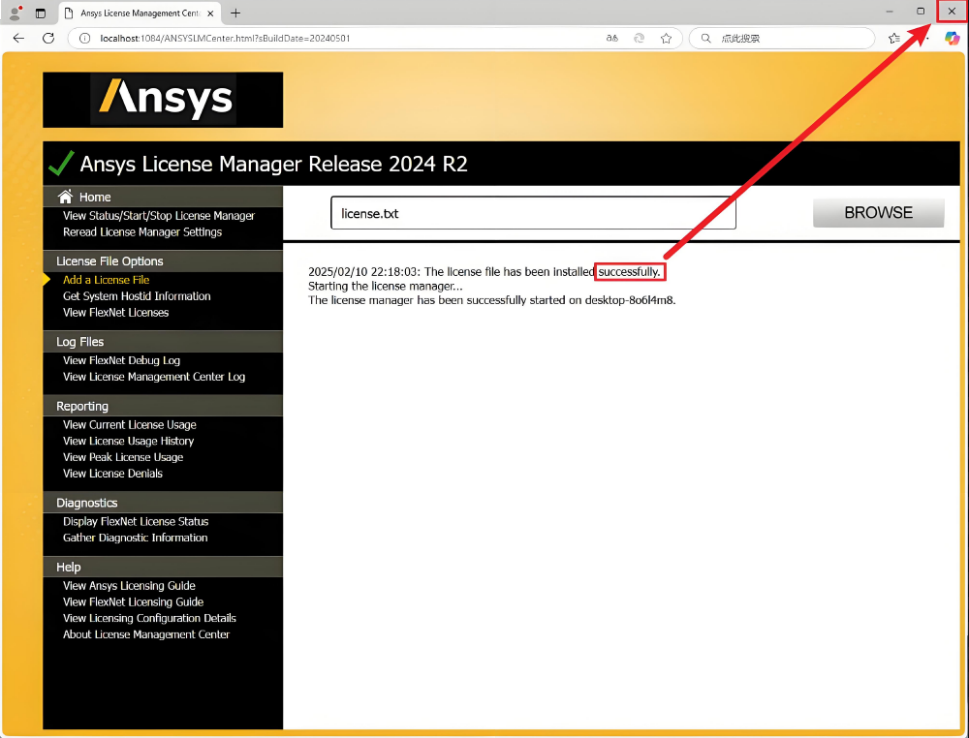Open View Current License Usage
Screen dimensions: 969x738
(130, 425)
